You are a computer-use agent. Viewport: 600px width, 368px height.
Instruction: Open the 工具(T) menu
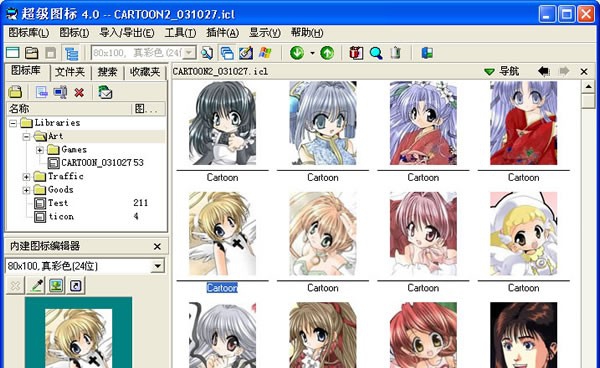click(x=180, y=33)
